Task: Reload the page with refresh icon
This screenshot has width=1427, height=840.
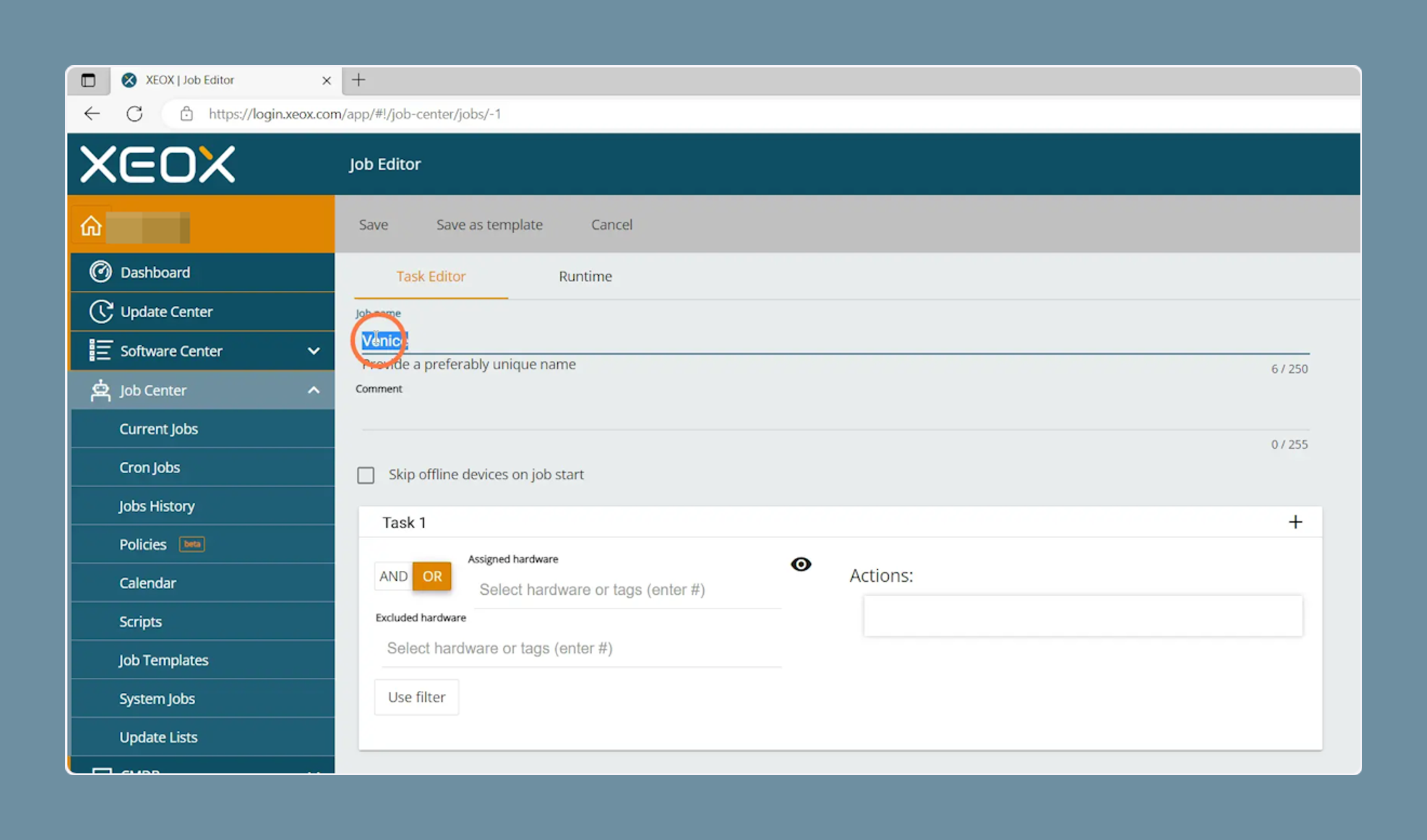Action: 134,114
